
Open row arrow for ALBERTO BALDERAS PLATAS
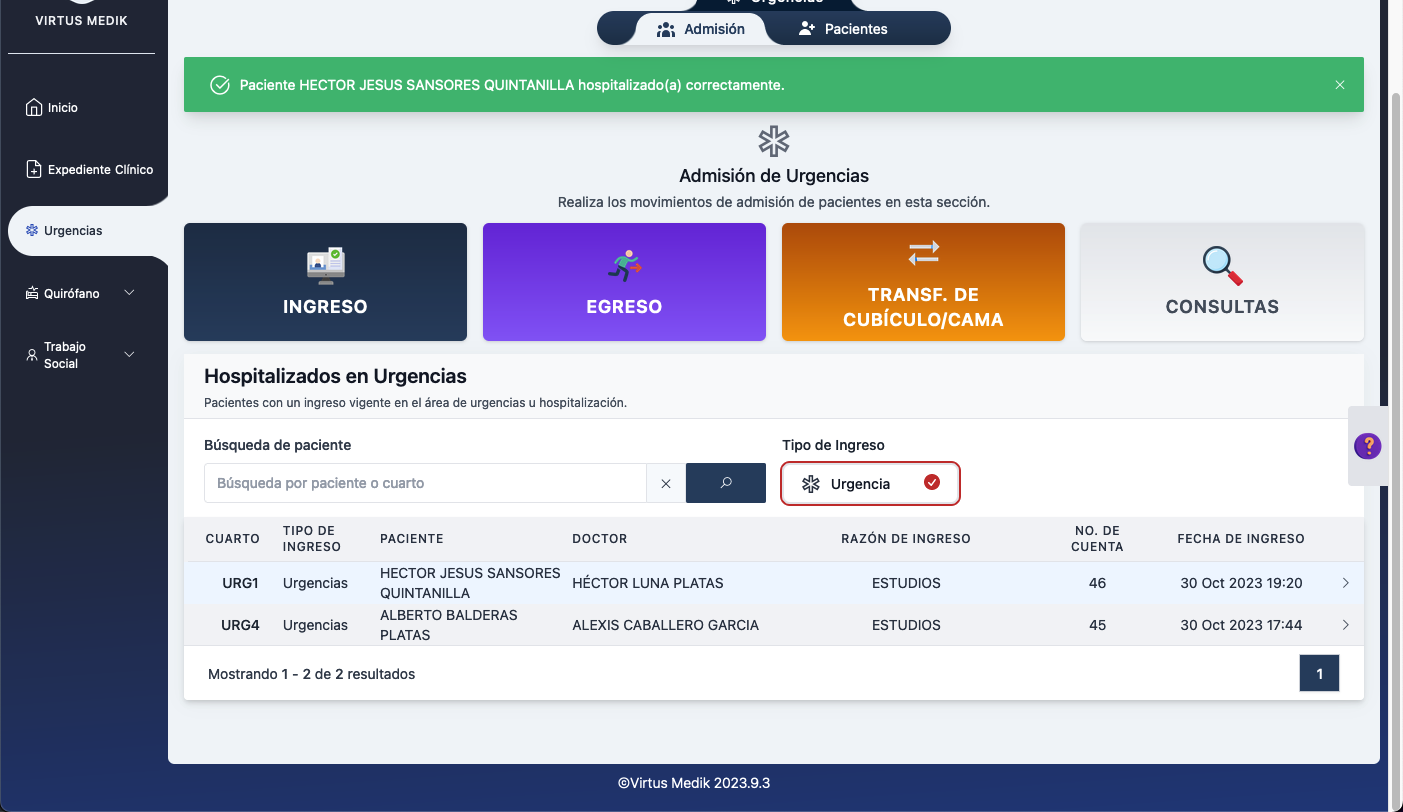coord(1345,625)
